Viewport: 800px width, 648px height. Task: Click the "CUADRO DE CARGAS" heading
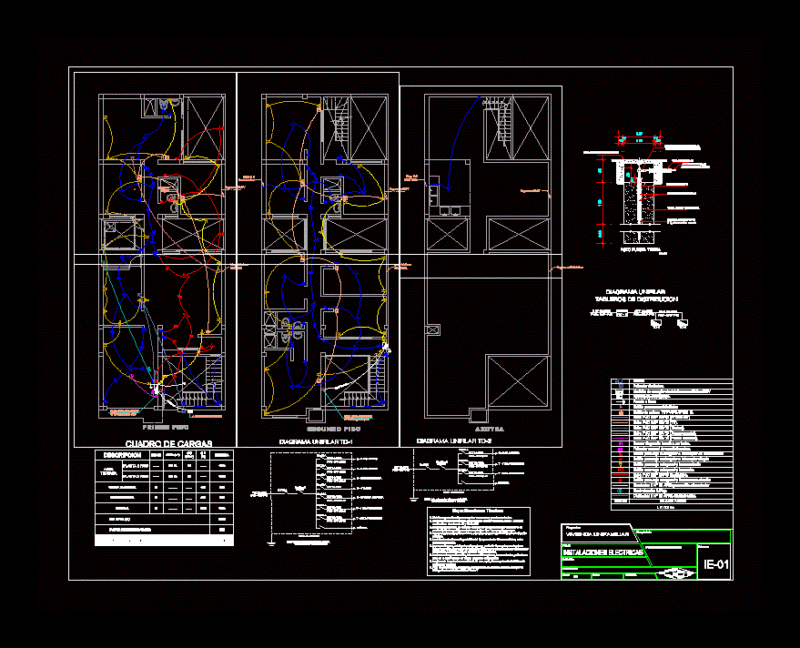tap(168, 444)
